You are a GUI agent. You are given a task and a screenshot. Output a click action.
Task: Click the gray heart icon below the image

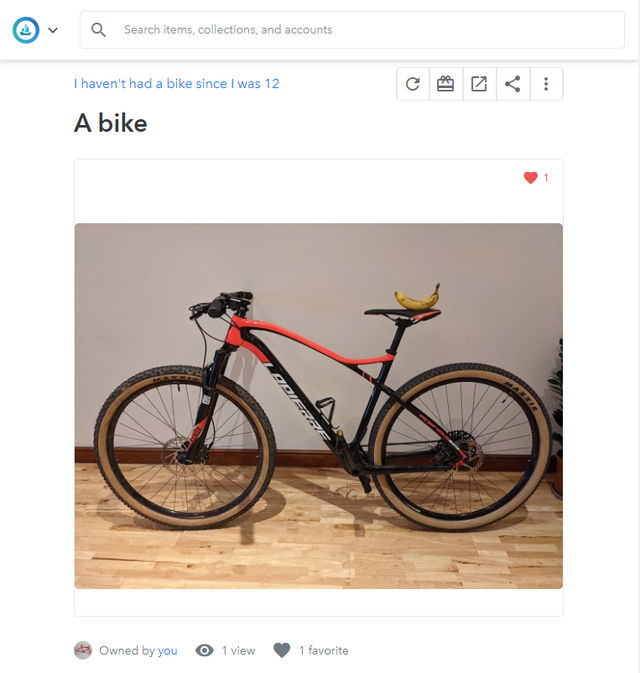coord(282,650)
